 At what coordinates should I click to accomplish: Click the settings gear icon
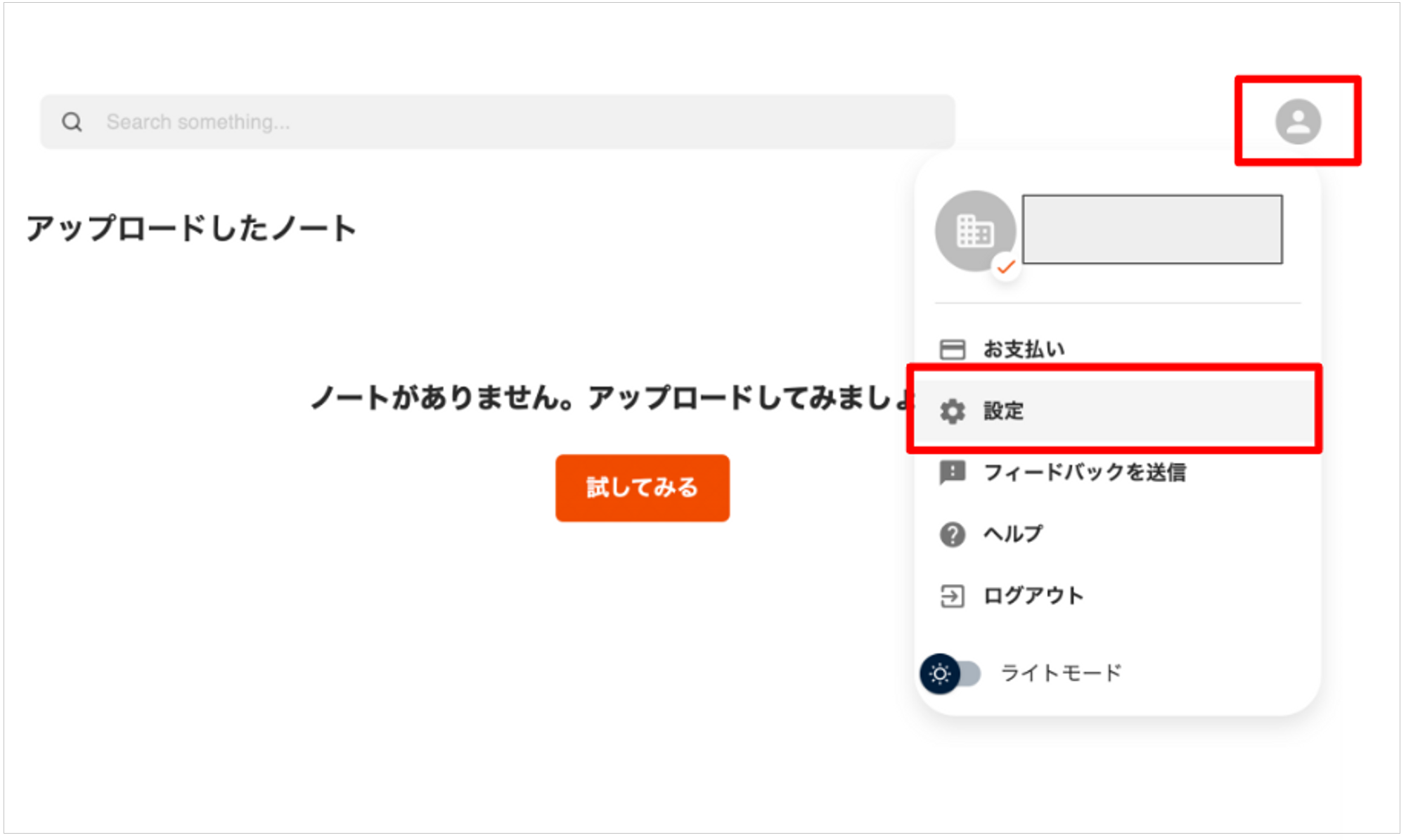pyautogui.click(x=953, y=411)
